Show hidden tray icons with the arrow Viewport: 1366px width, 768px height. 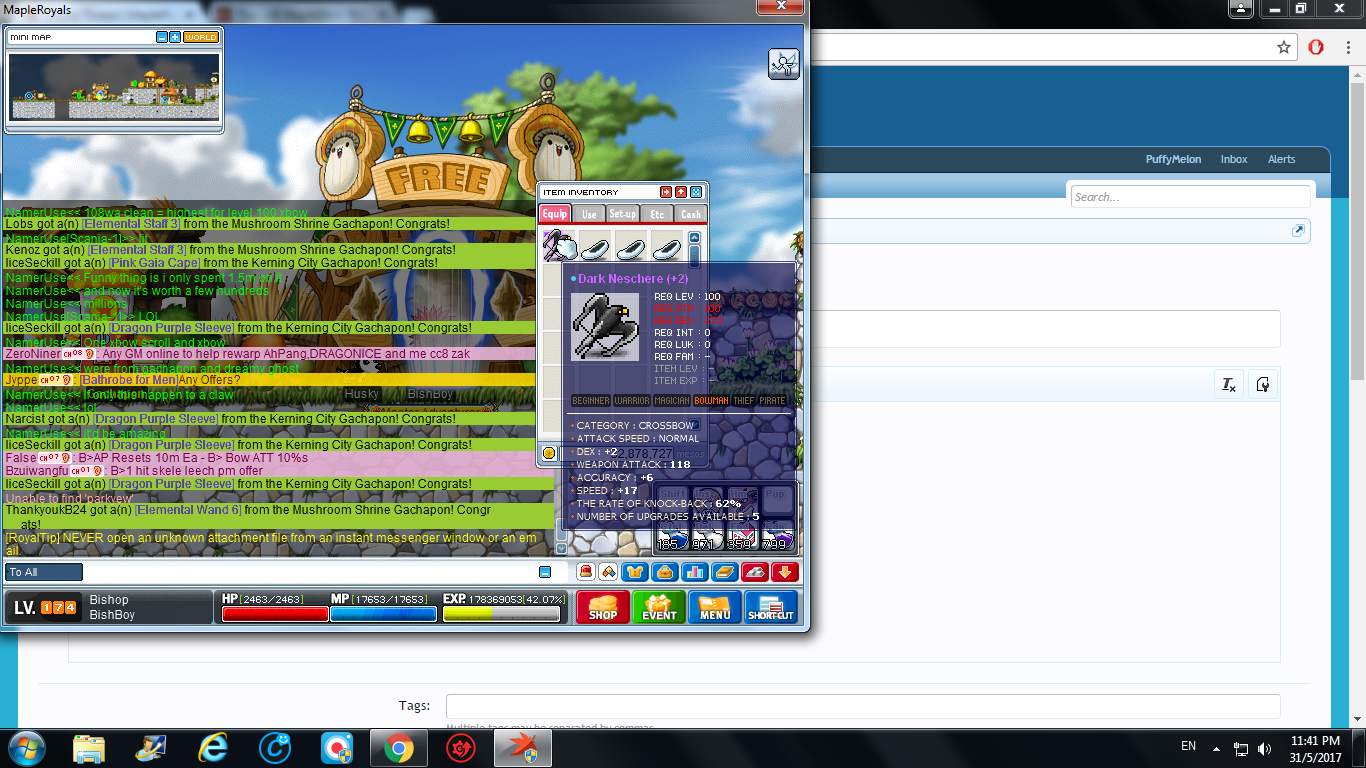(1216, 747)
